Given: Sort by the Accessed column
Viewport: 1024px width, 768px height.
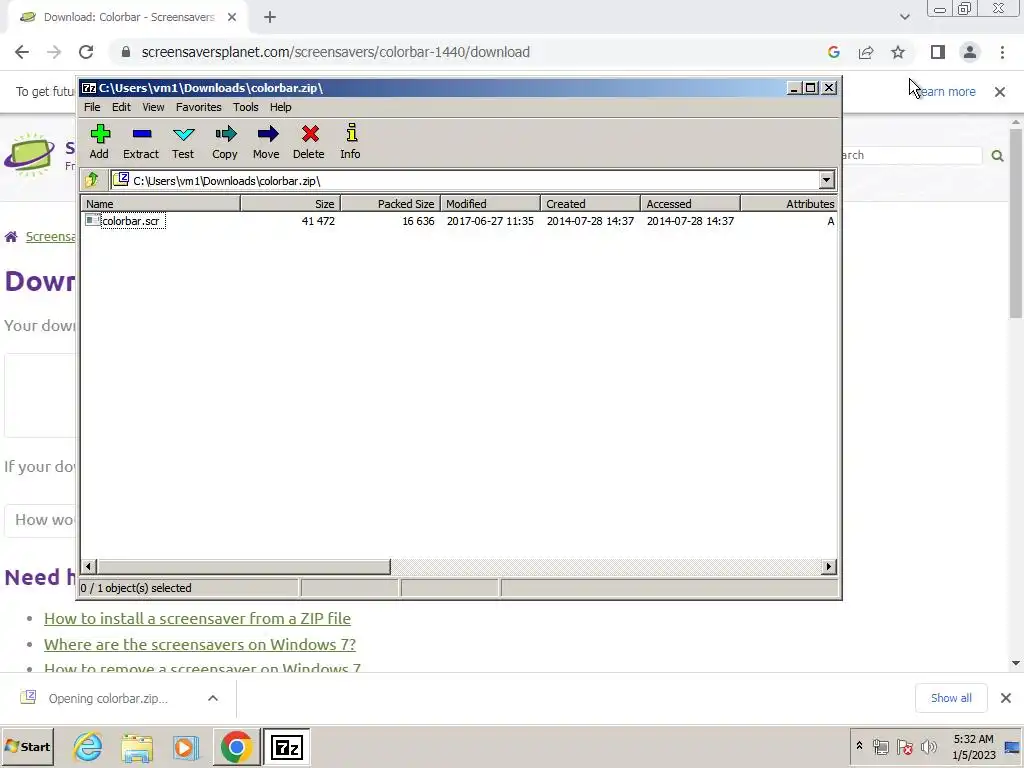Looking at the screenshot, I should (690, 204).
